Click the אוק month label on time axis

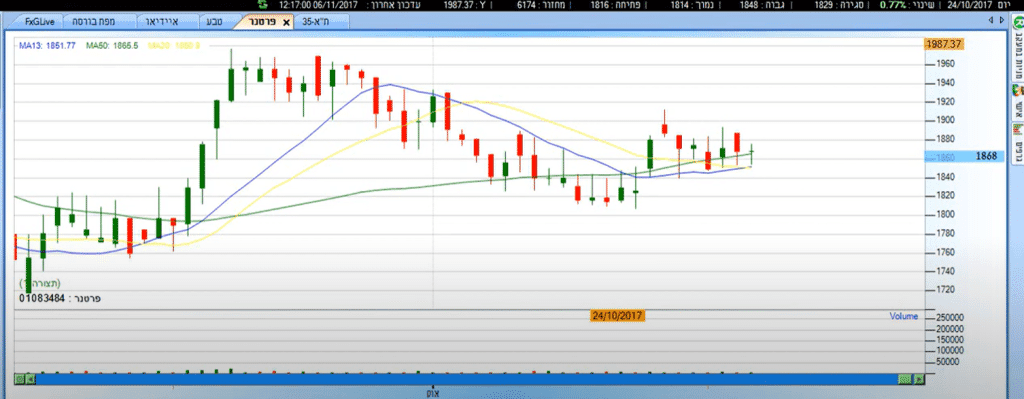pyautogui.click(x=433, y=393)
